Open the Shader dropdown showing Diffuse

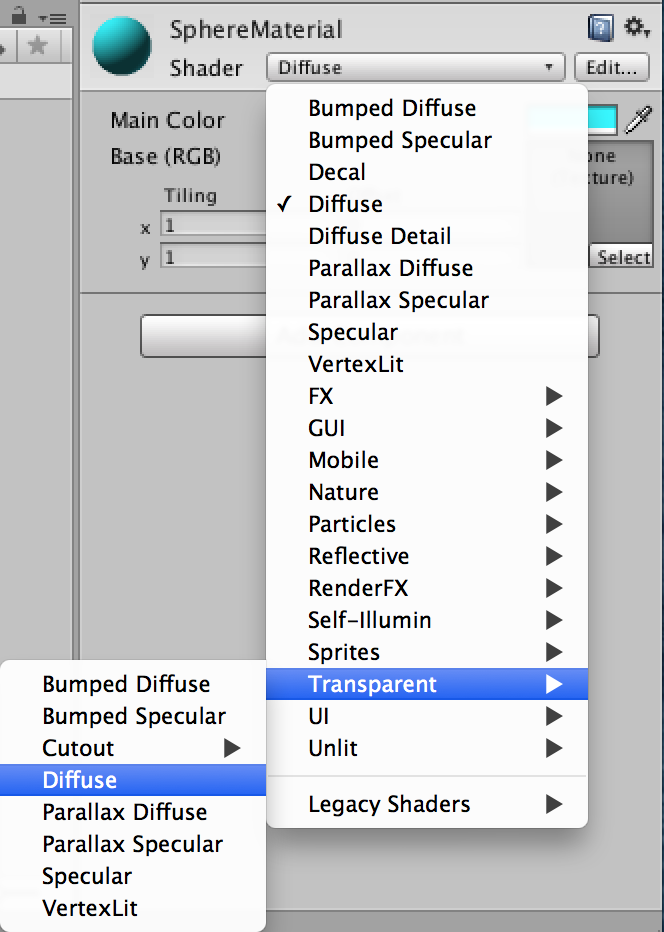click(x=416, y=67)
